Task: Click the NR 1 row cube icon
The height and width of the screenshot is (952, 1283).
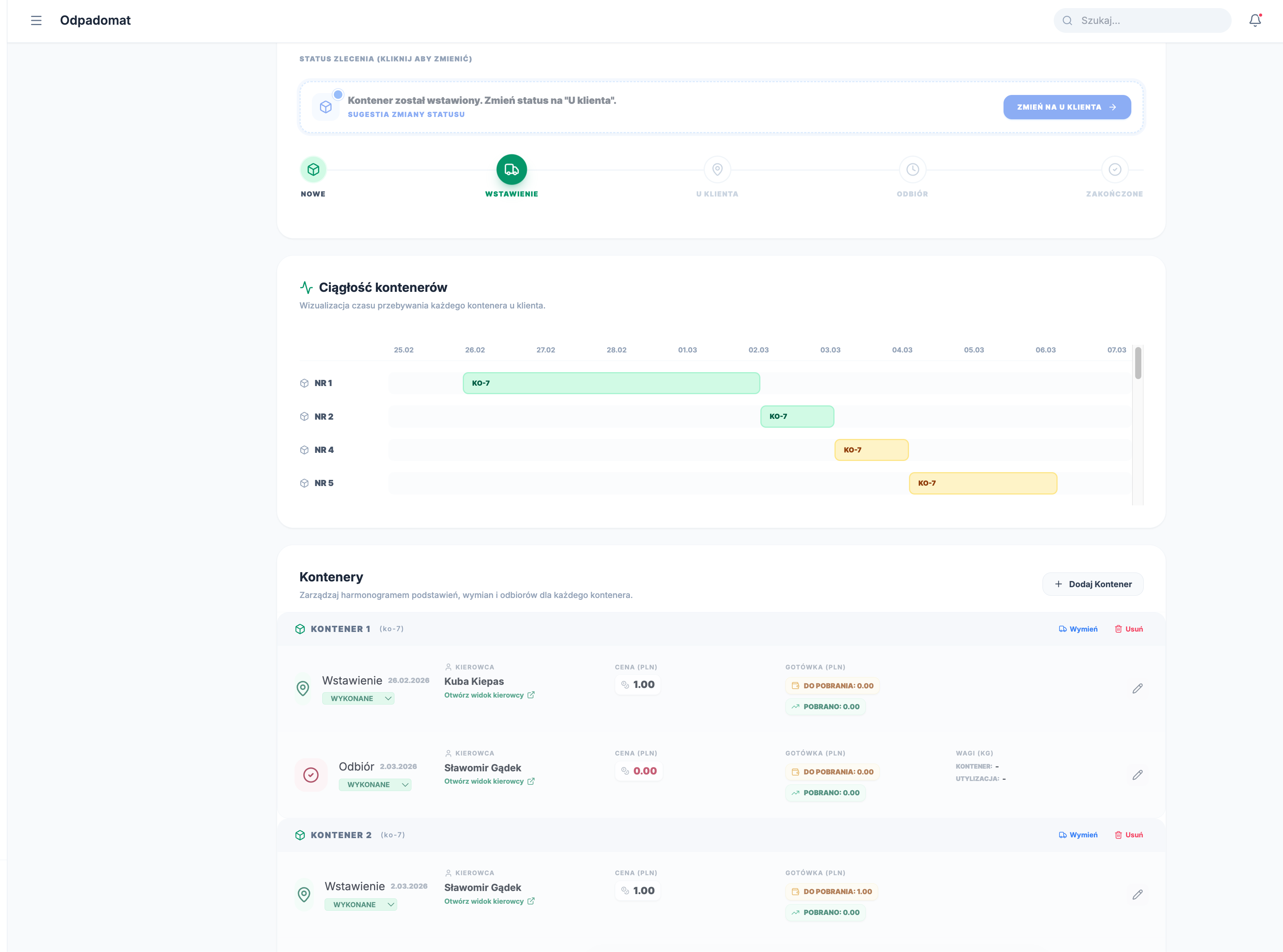Action: click(x=304, y=383)
